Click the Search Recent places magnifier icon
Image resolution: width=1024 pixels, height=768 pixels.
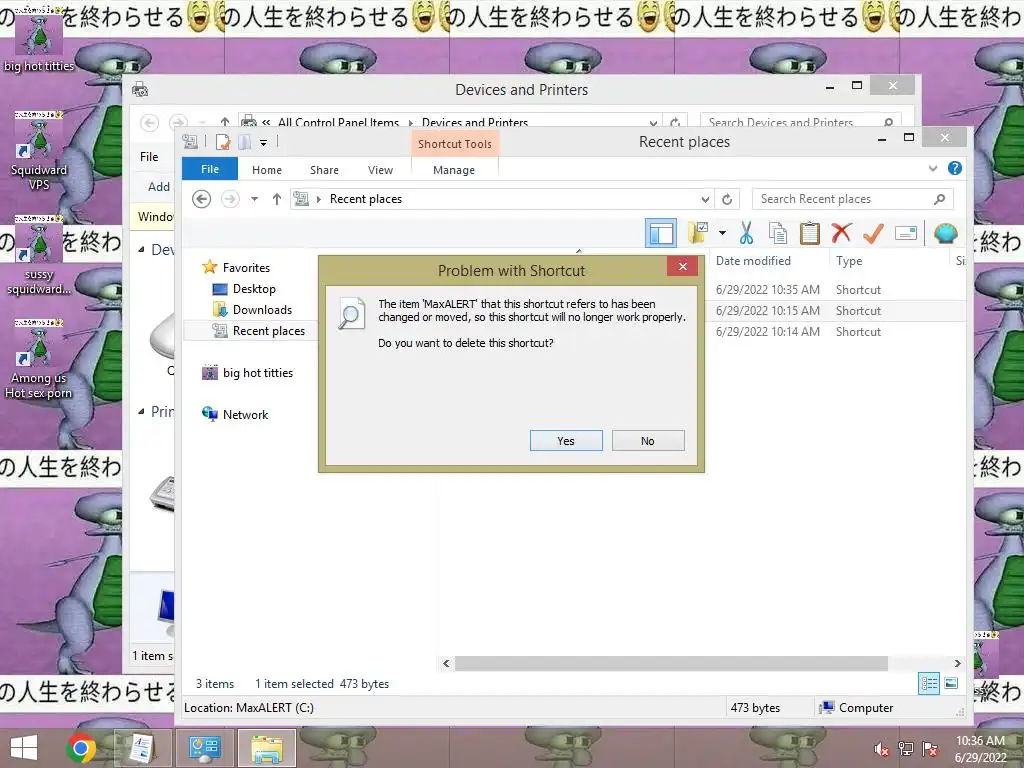pos(939,199)
